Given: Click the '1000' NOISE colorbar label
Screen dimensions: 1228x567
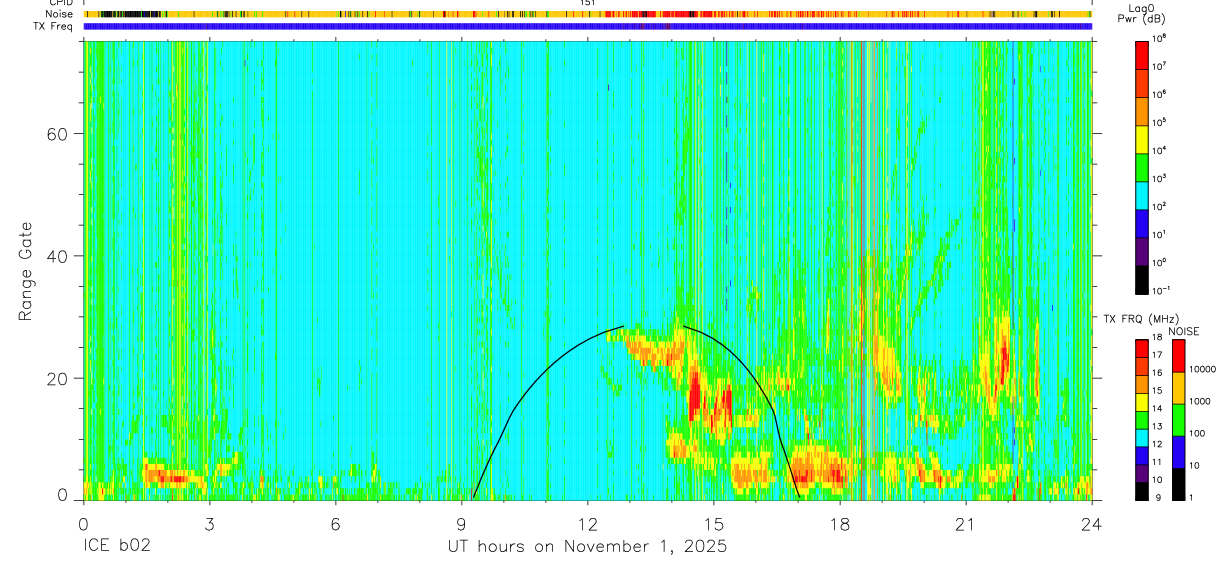Looking at the screenshot, I should 1201,401.
